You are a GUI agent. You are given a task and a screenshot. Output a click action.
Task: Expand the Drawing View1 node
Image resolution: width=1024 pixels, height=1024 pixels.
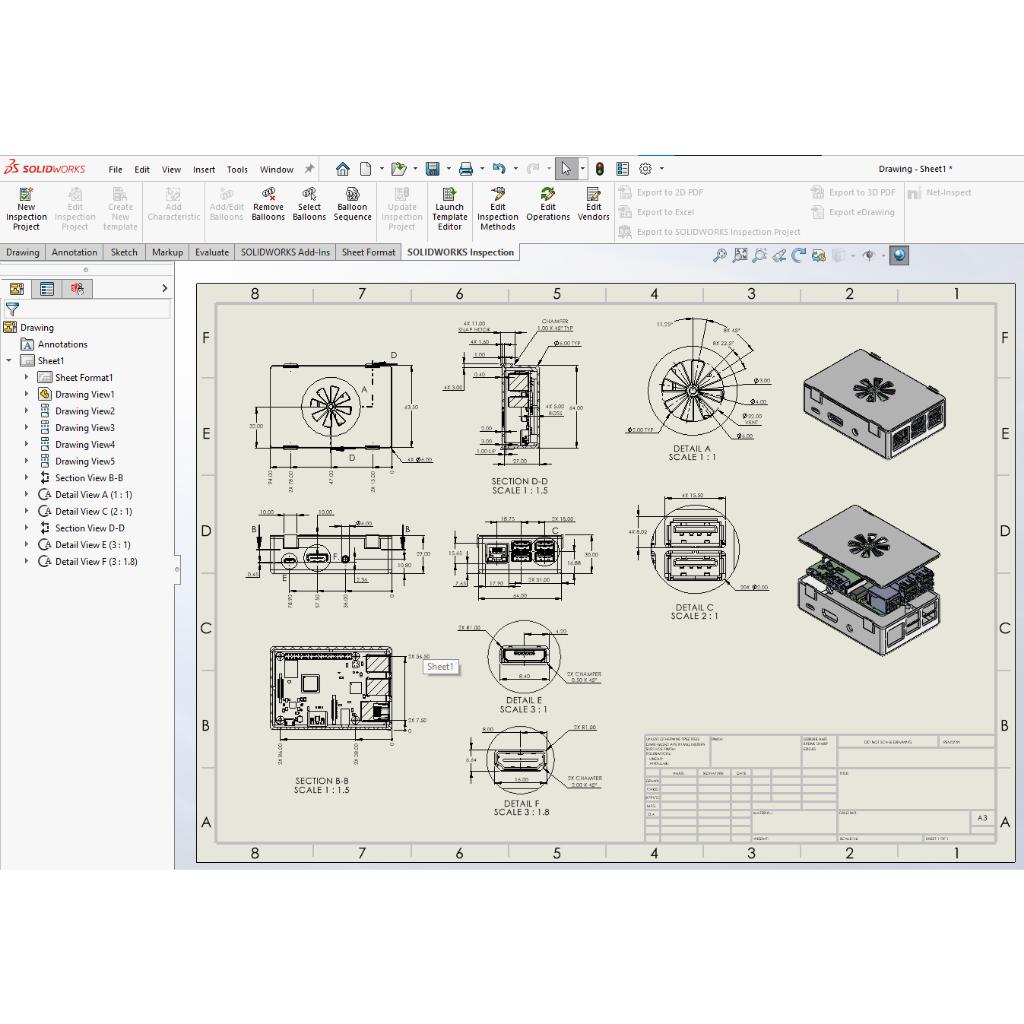[26, 394]
